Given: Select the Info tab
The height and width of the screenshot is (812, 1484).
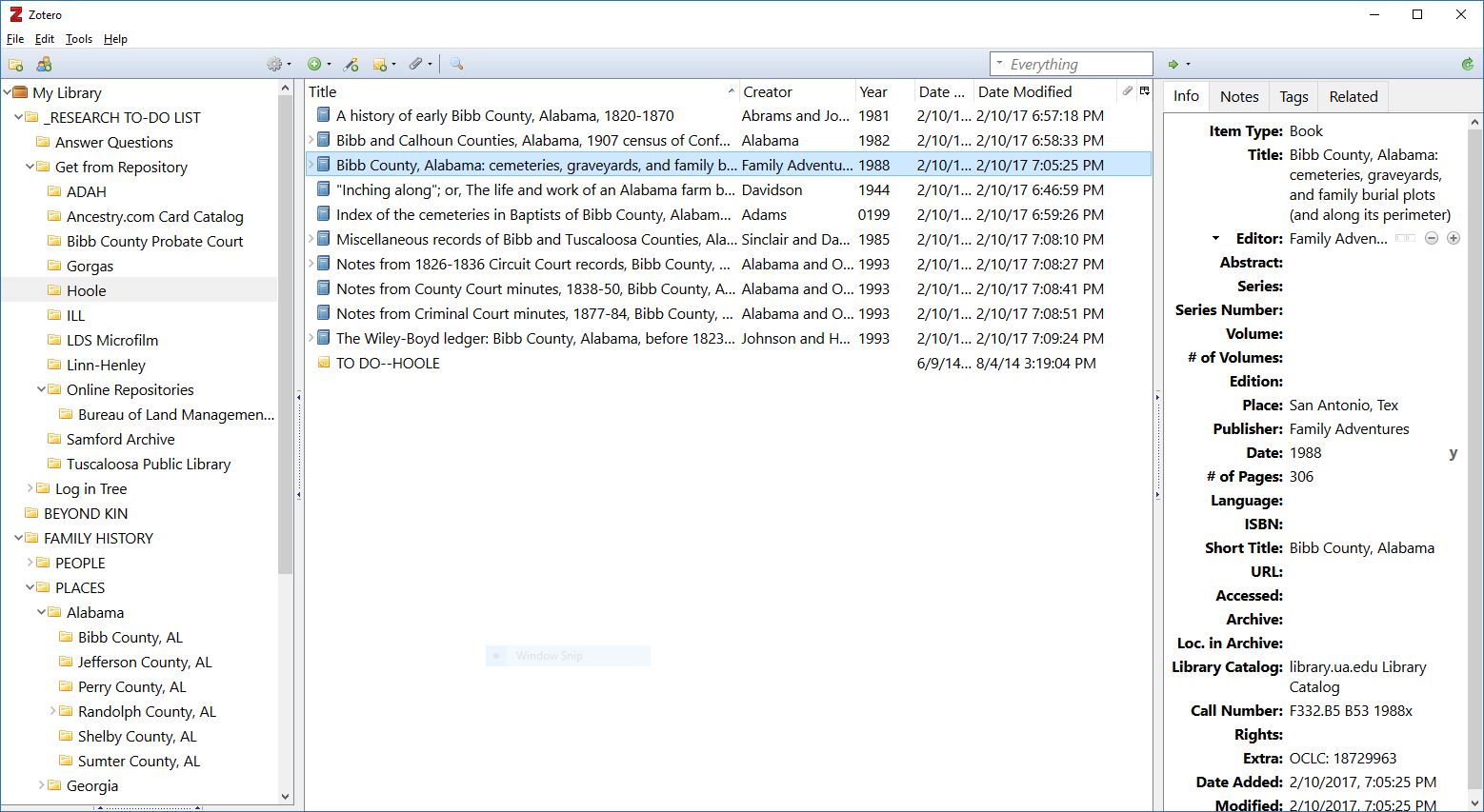Looking at the screenshot, I should coord(1186,96).
